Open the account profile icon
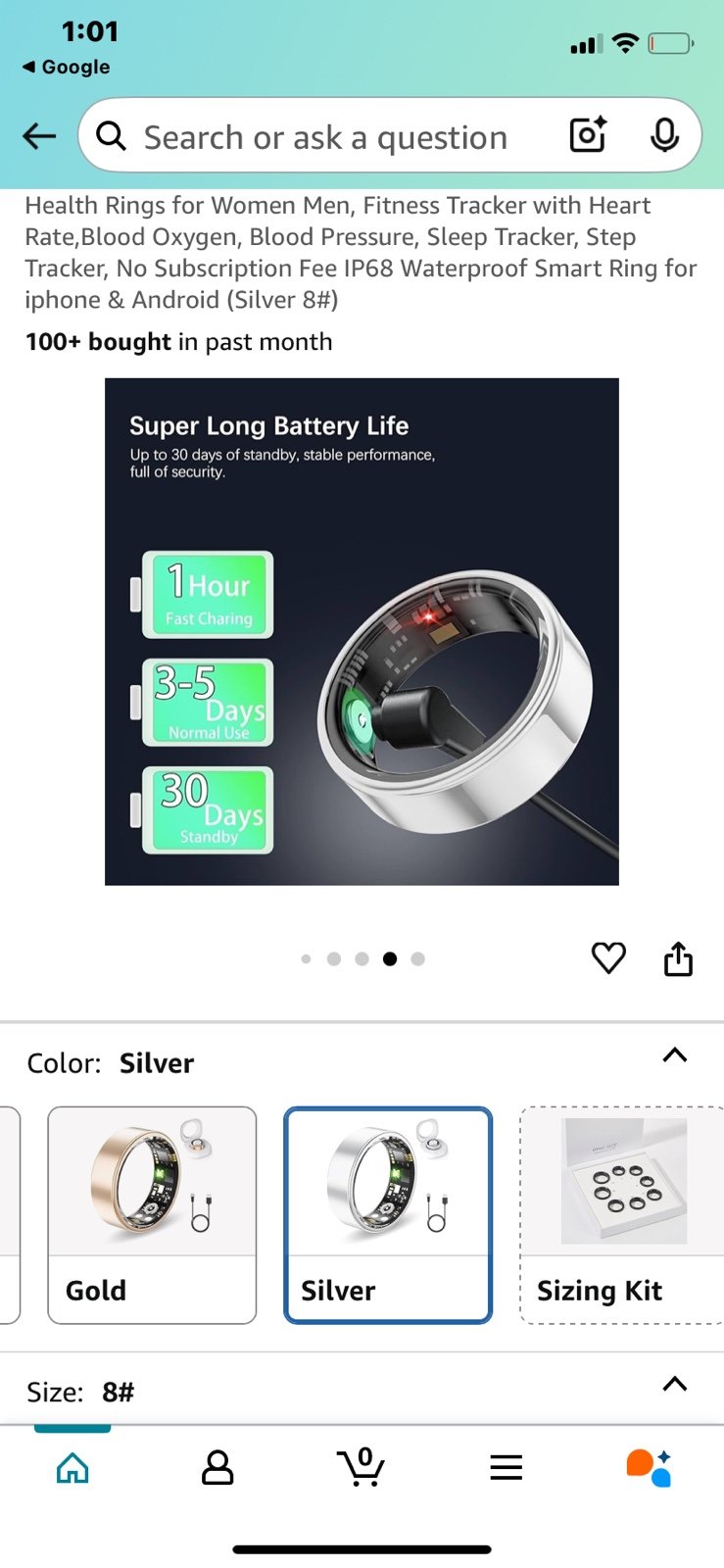The width and height of the screenshot is (724, 1568). (217, 1467)
